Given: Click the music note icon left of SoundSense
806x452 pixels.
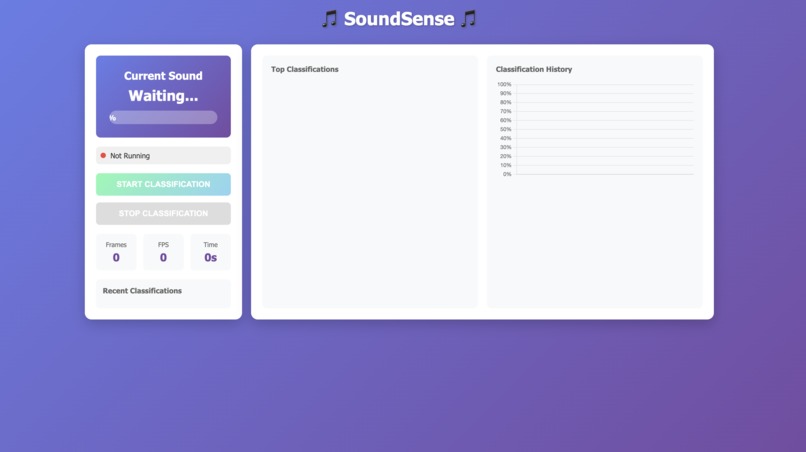Looking at the screenshot, I should tap(329, 19).
